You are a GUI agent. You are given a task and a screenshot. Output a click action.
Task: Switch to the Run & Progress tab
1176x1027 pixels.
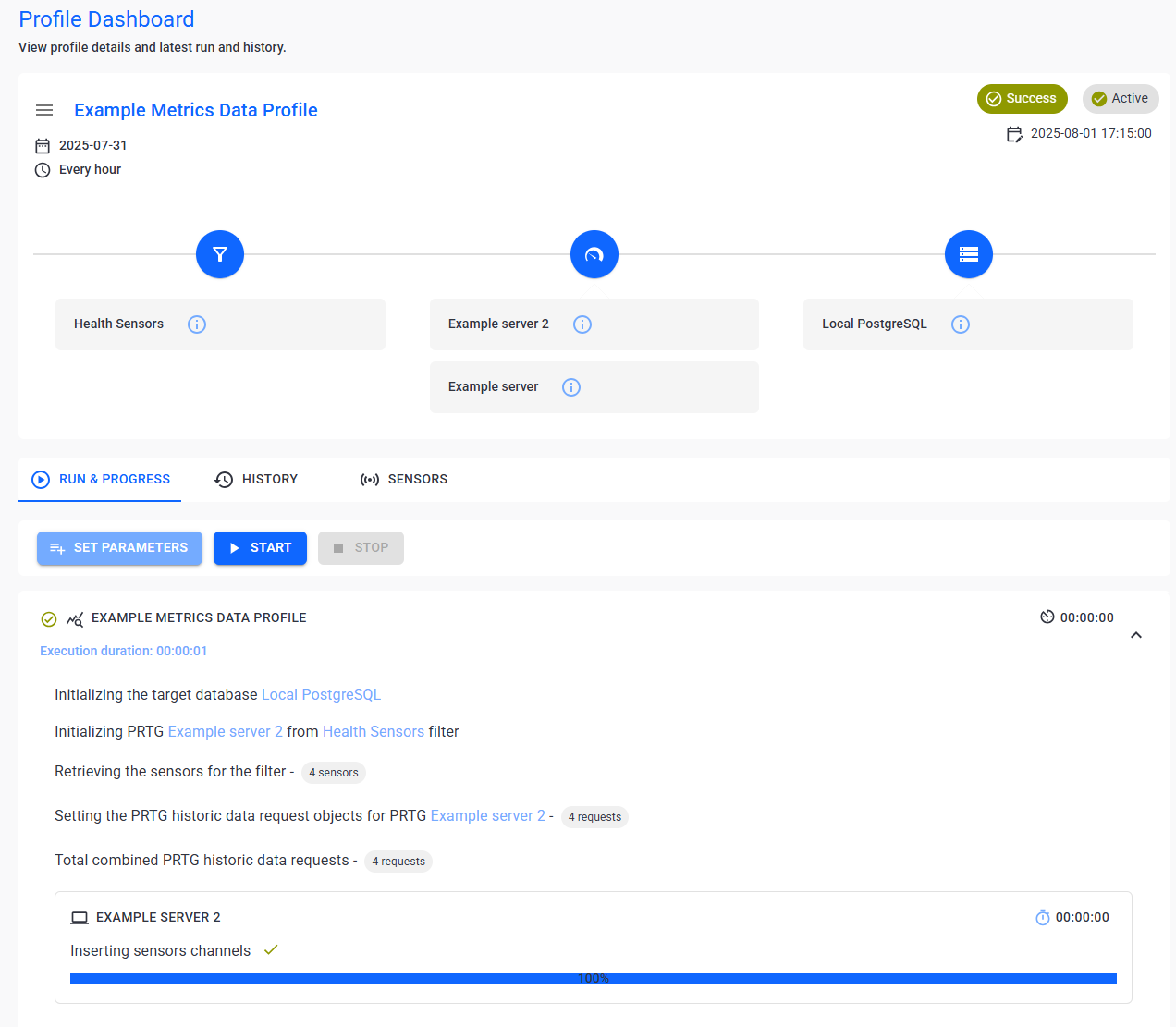pyautogui.click(x=100, y=480)
